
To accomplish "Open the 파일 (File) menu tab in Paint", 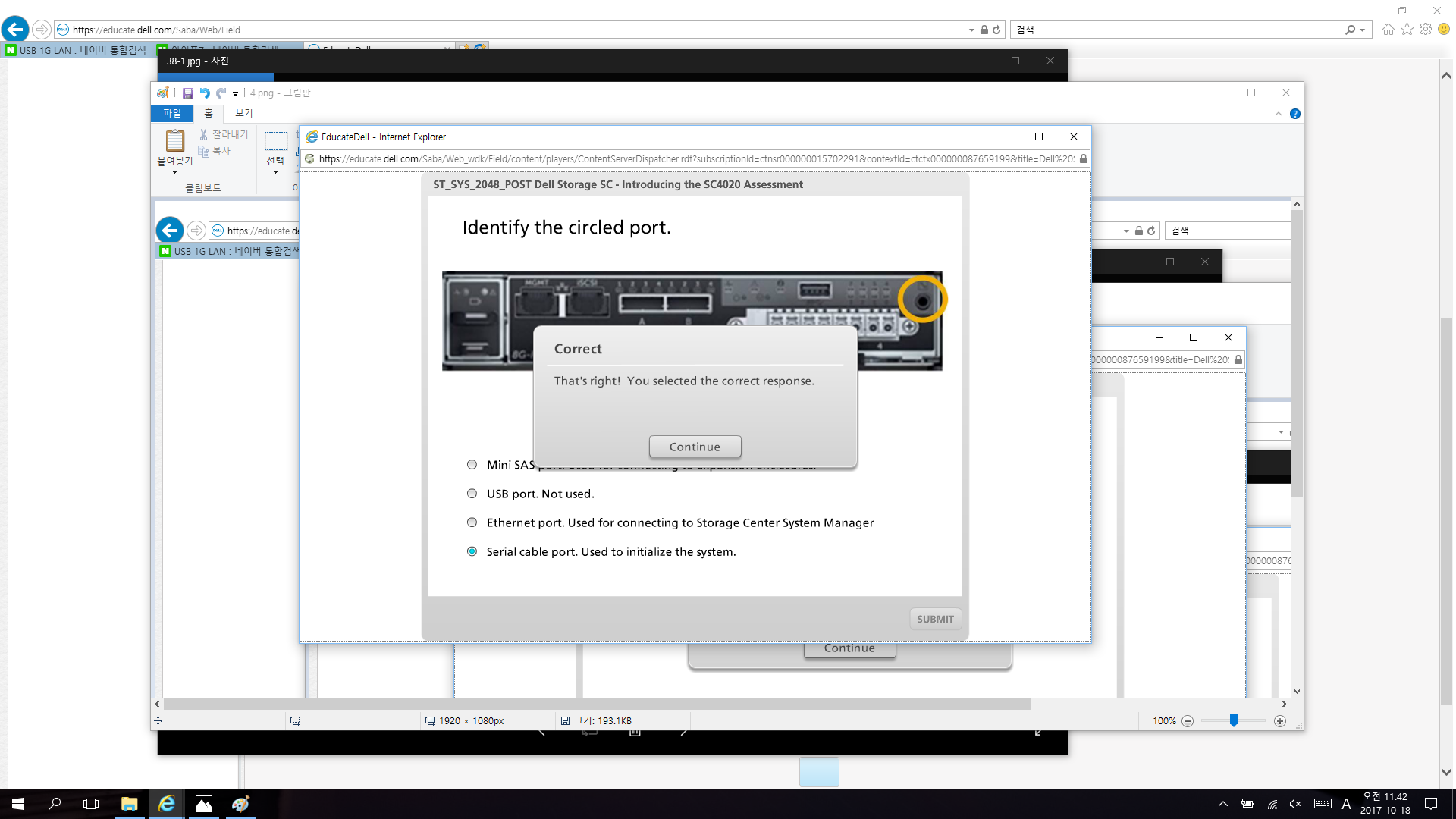I will 172,113.
